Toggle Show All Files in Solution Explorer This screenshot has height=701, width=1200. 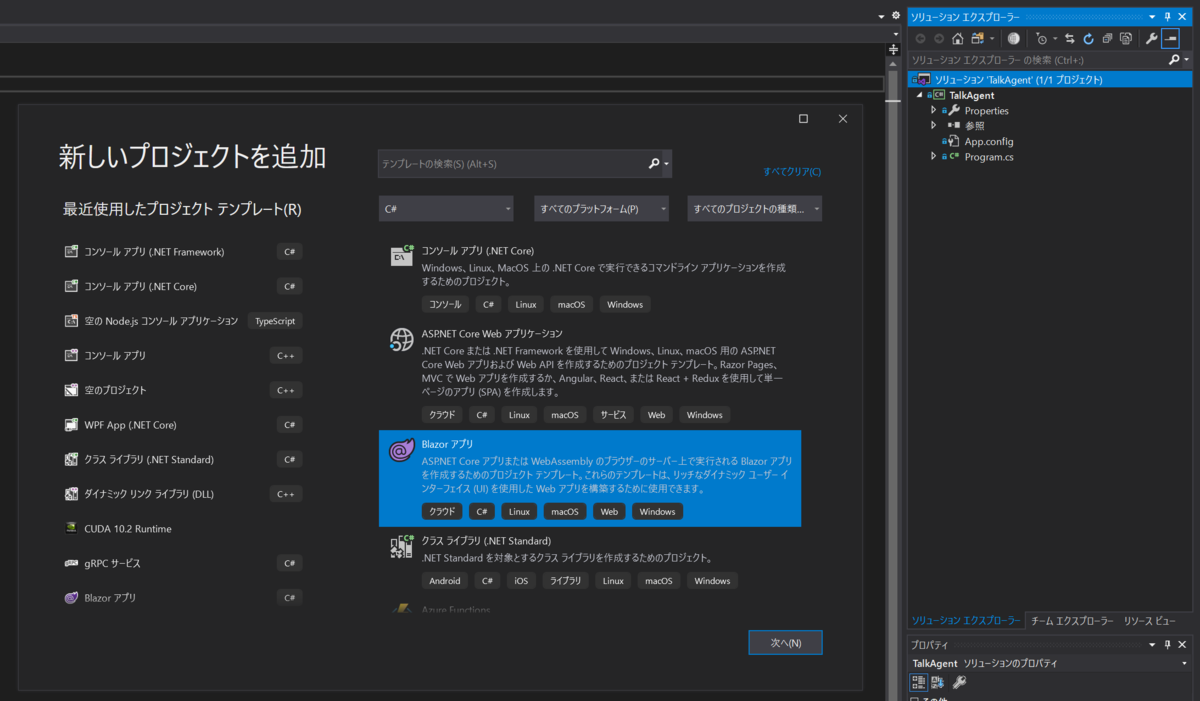(x=1126, y=39)
